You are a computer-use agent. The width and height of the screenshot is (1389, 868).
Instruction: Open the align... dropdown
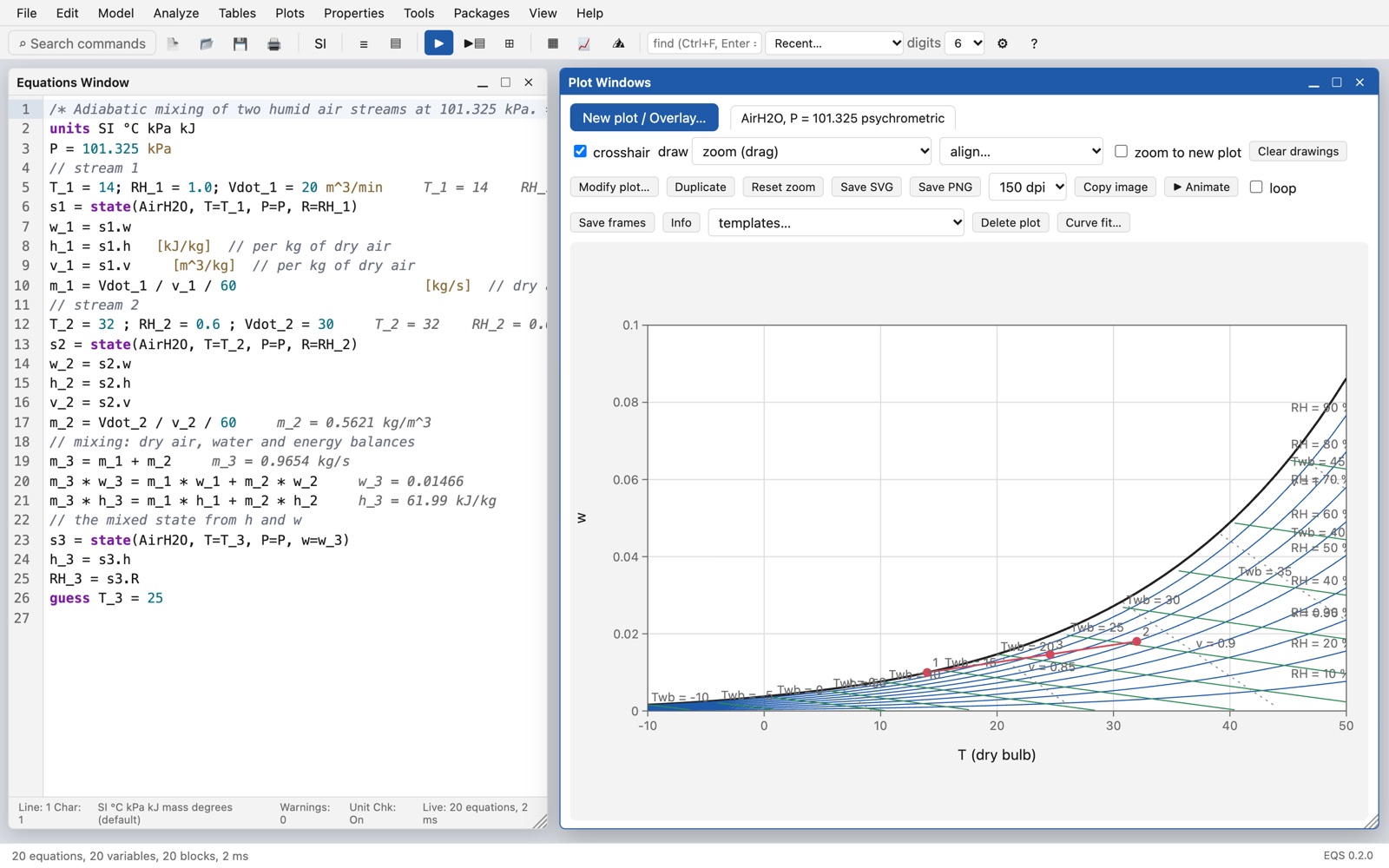click(x=1021, y=152)
